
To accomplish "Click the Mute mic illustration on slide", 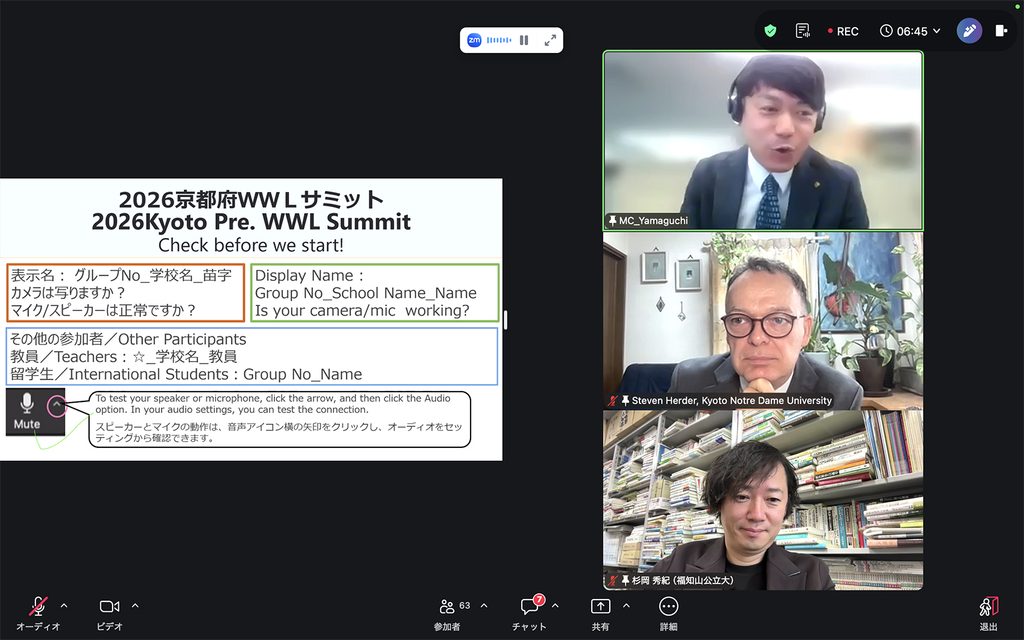I will pyautogui.click(x=27, y=411).
